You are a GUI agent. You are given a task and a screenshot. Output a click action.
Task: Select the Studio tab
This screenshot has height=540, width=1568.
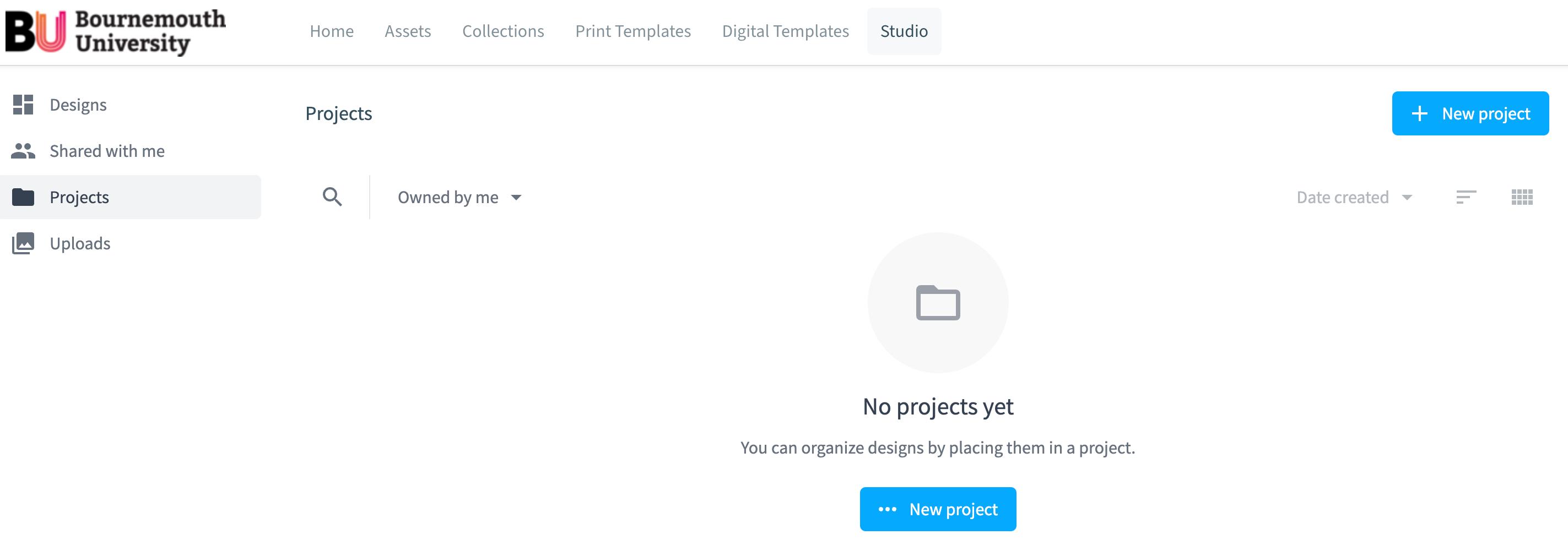904,31
